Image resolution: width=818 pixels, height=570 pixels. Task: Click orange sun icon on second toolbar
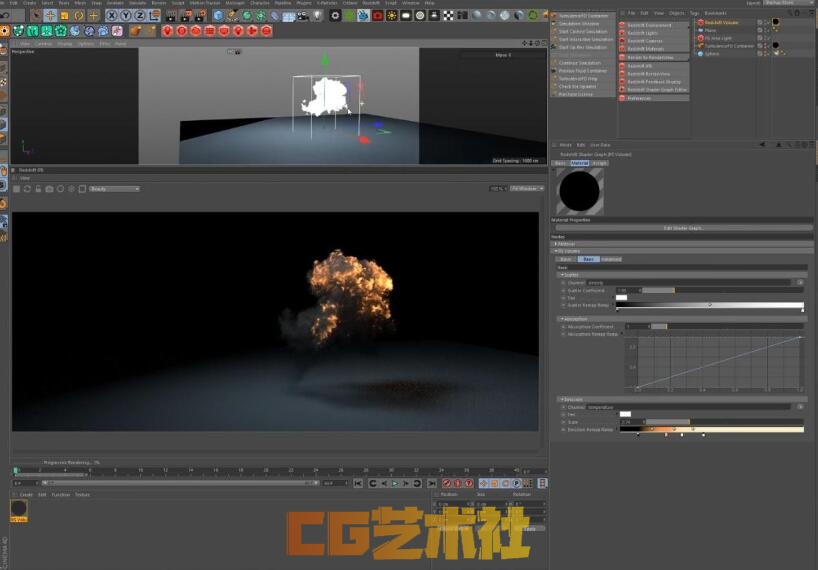(4, 31)
